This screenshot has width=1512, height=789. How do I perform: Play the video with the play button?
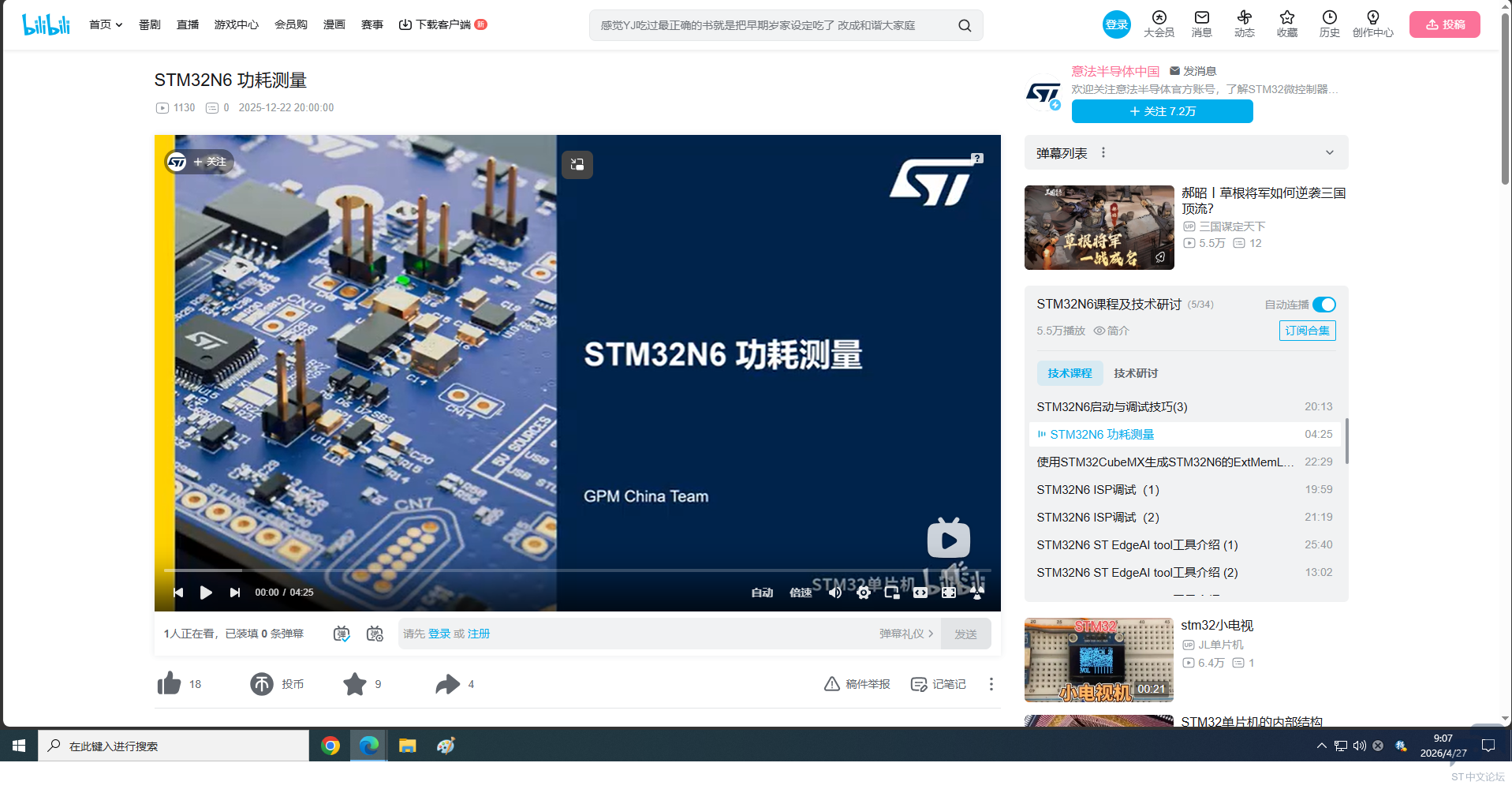tap(206, 593)
